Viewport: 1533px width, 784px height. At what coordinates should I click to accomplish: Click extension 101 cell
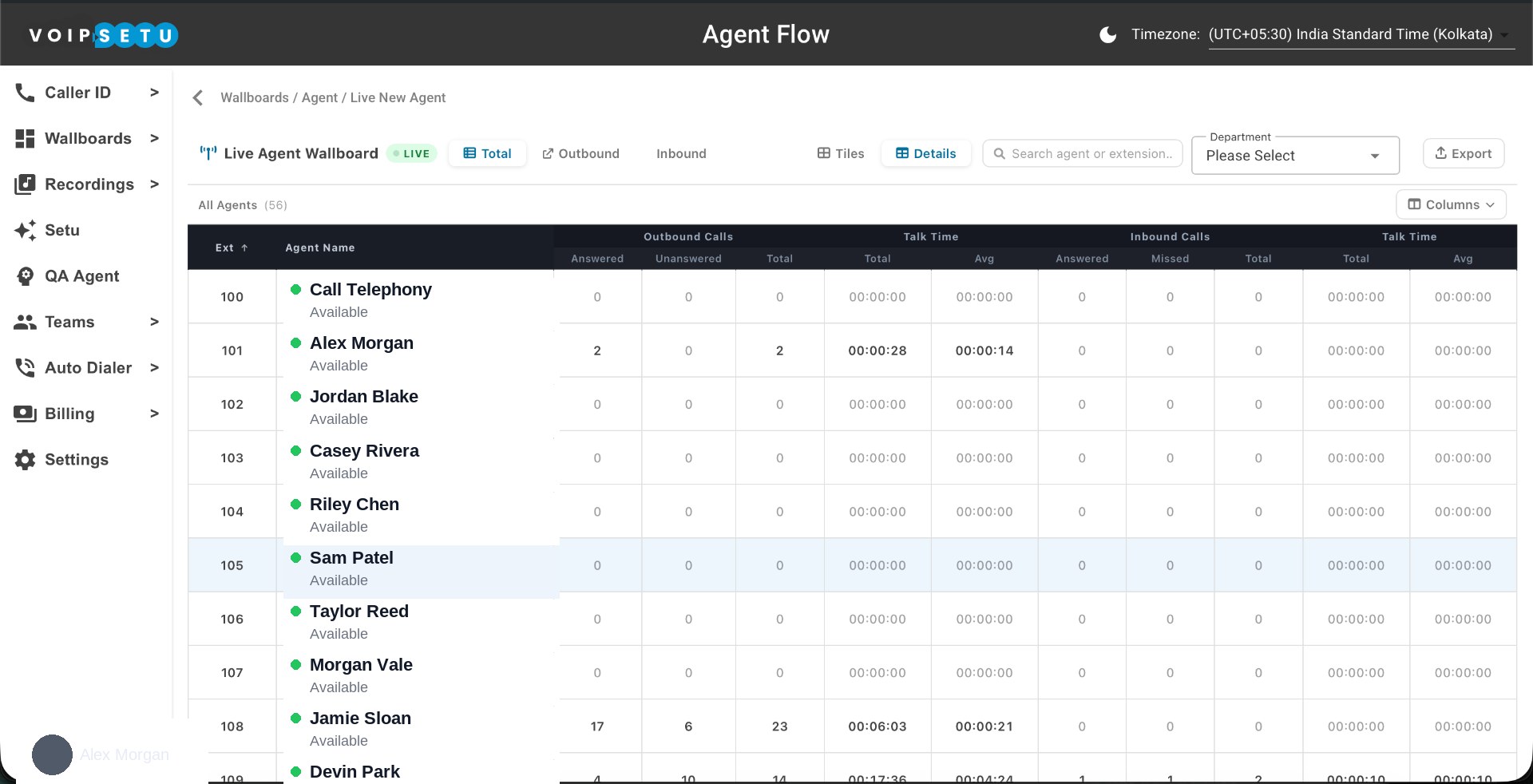232,350
